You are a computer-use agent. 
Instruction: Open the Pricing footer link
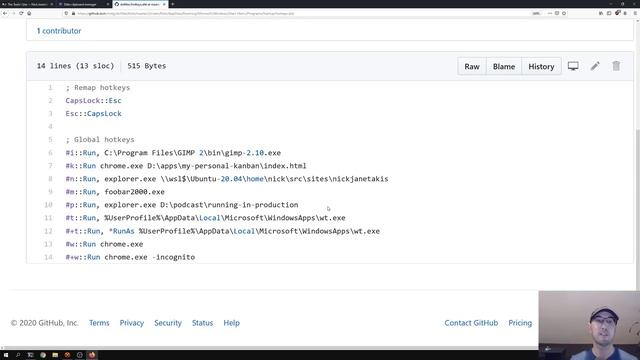coord(520,323)
